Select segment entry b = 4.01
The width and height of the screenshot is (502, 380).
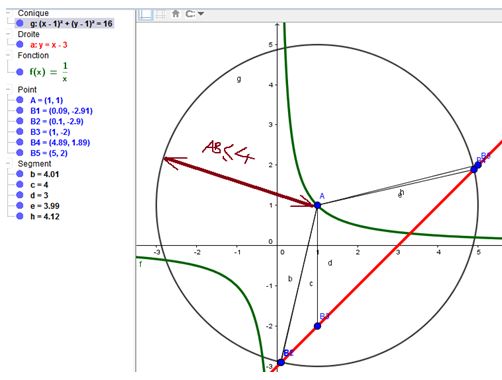[x=44, y=174]
